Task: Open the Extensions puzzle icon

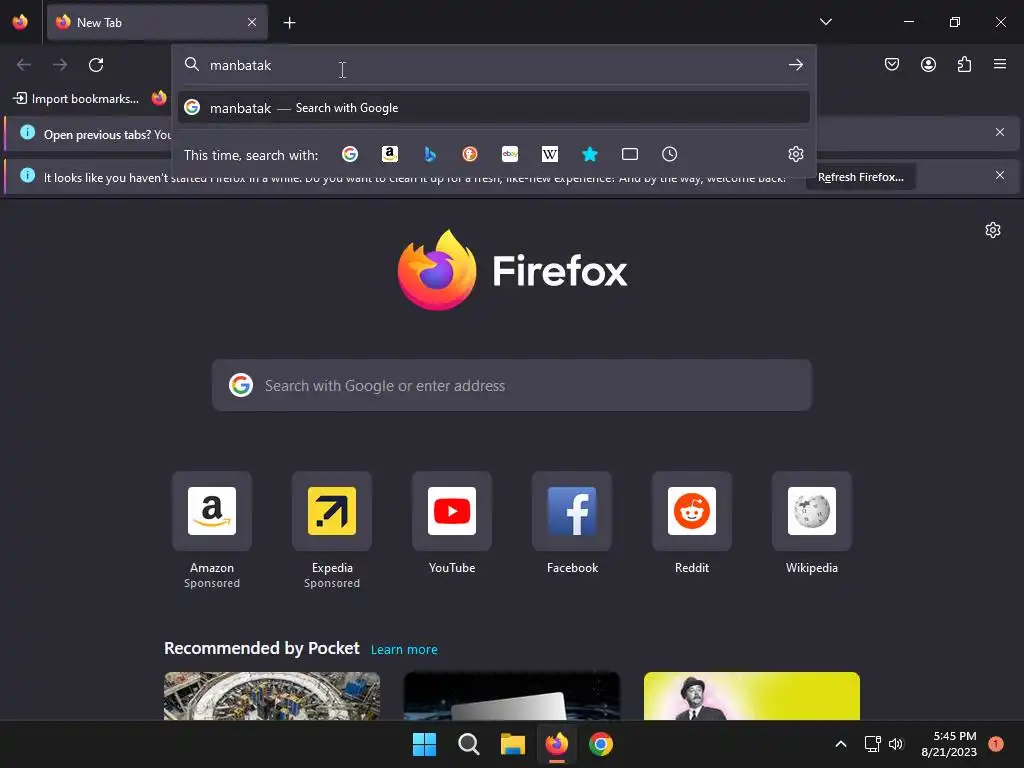Action: pos(964,64)
